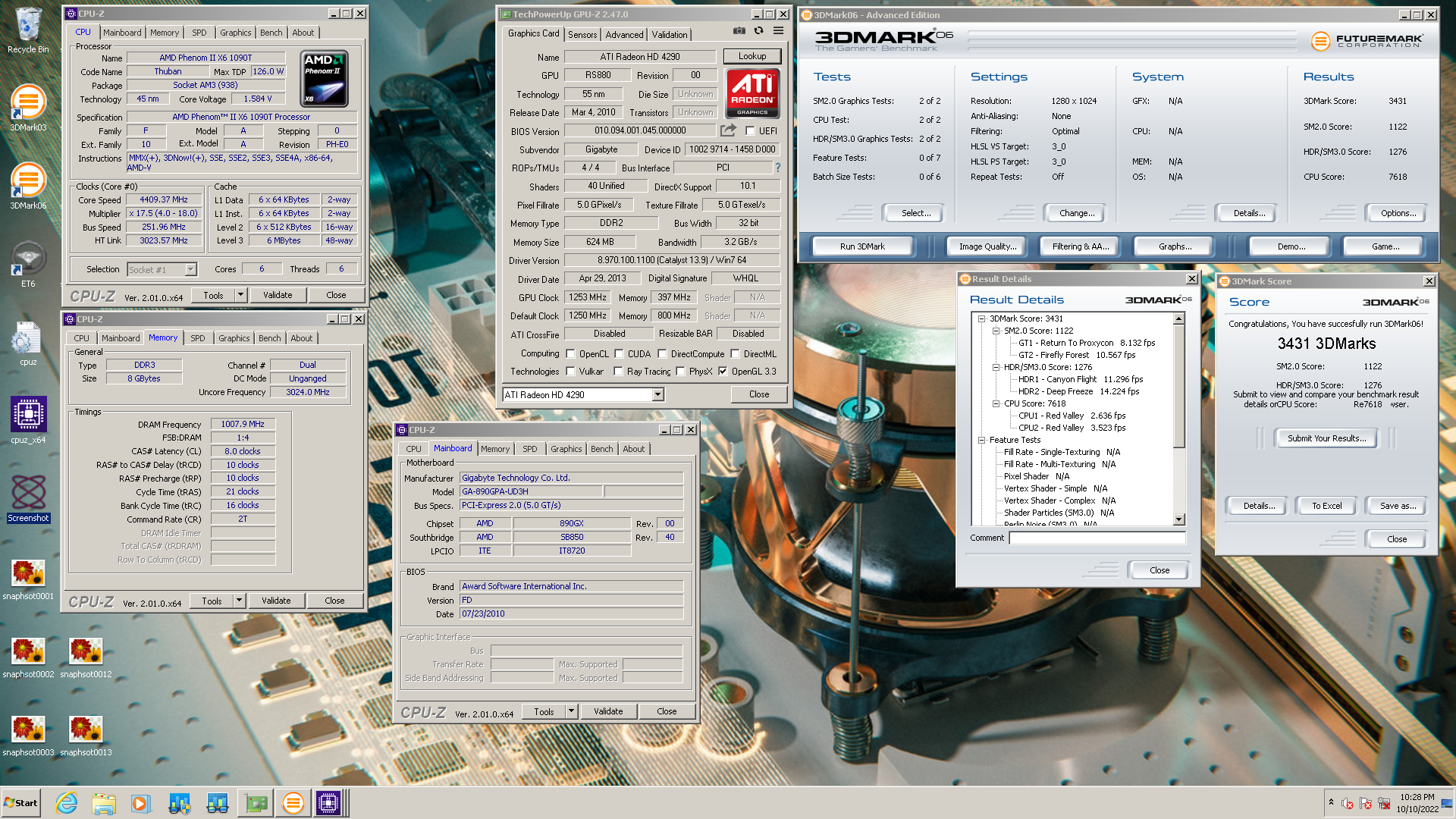Click the 3DMark06 taskbar icon
The height and width of the screenshot is (819, 1456).
click(293, 803)
